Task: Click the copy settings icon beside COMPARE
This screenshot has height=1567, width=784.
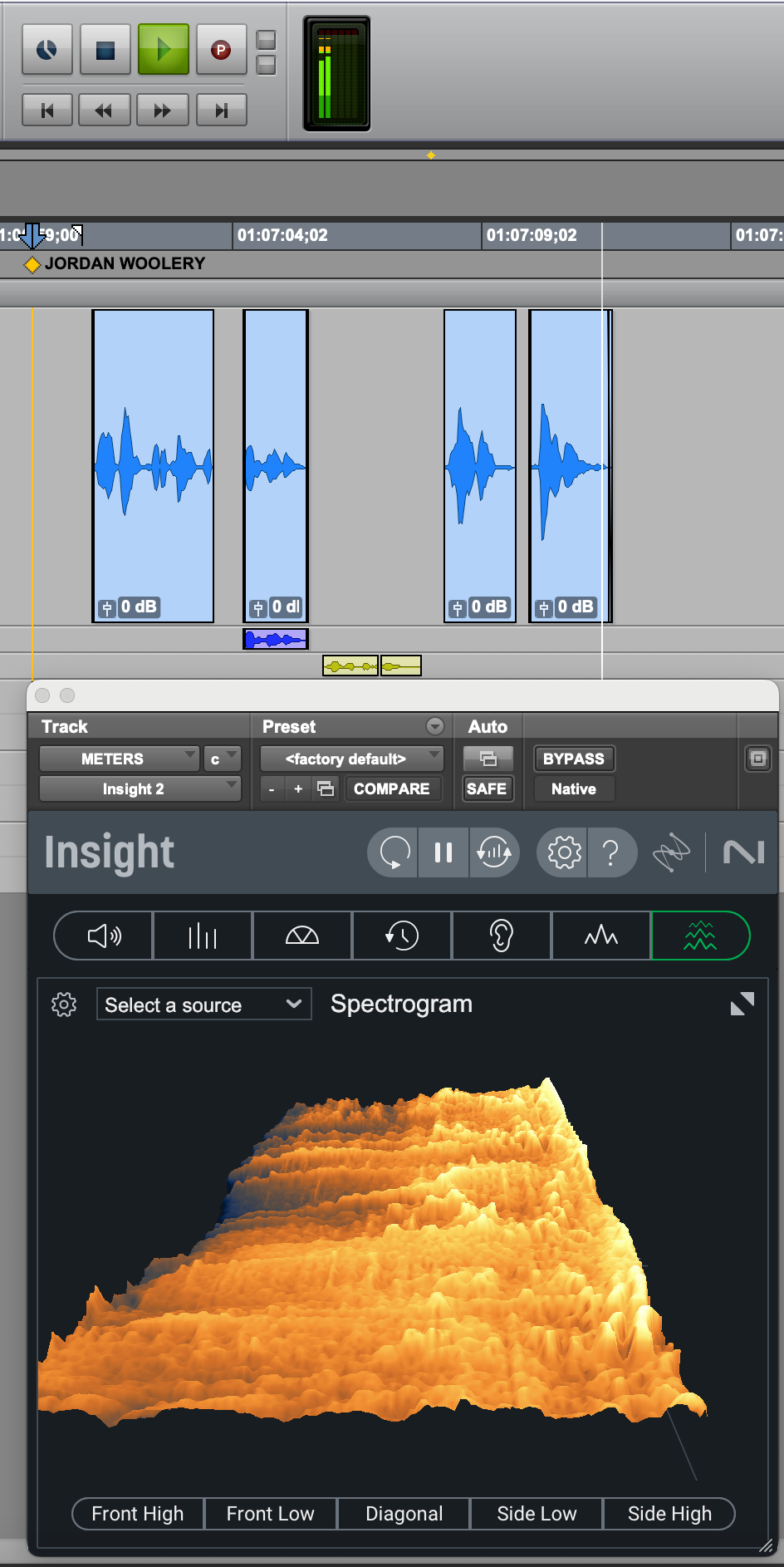Action: coord(326,788)
